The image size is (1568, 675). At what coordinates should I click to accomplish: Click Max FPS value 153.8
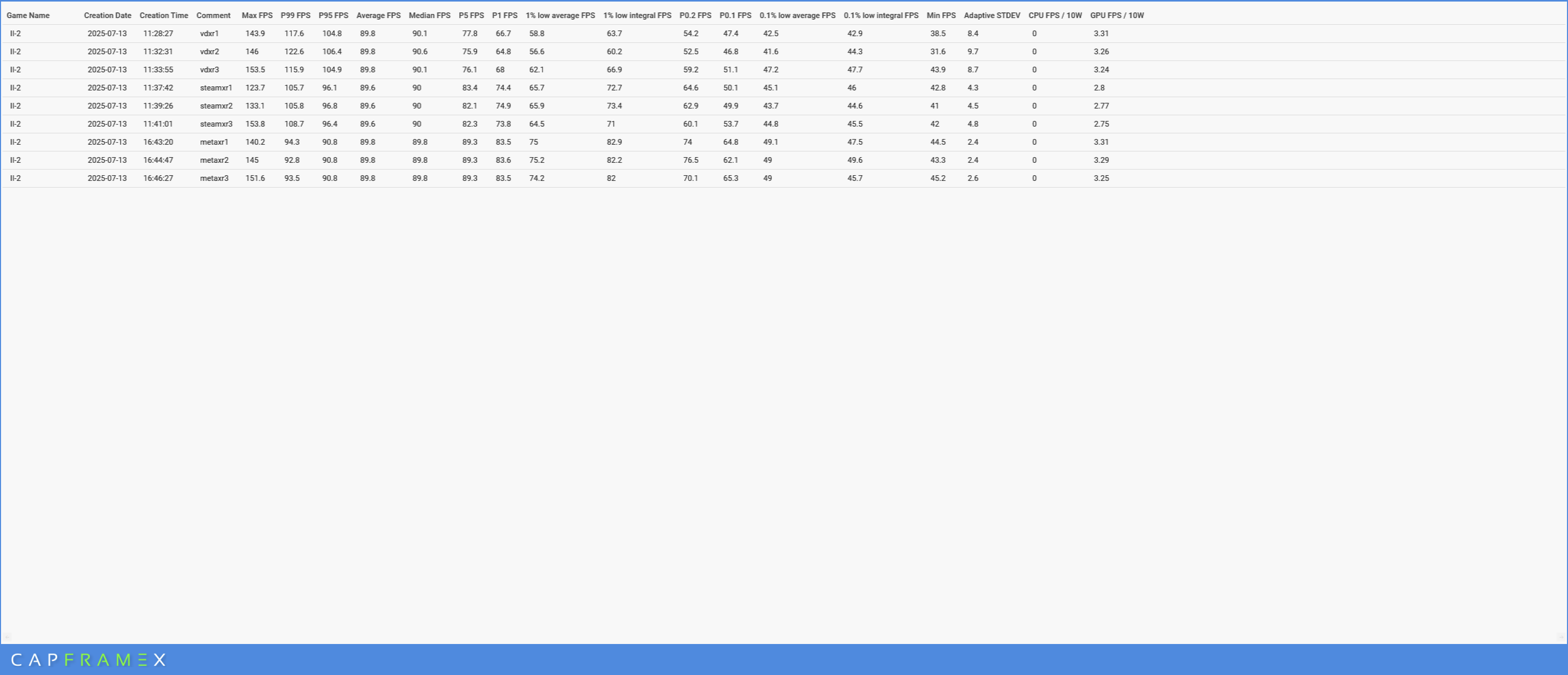pyautogui.click(x=255, y=124)
